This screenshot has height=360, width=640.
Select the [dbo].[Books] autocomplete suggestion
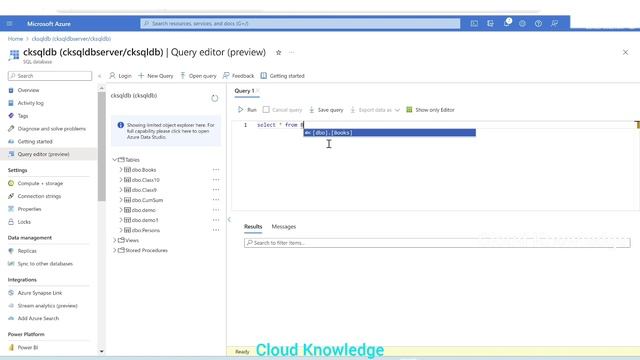pos(389,133)
